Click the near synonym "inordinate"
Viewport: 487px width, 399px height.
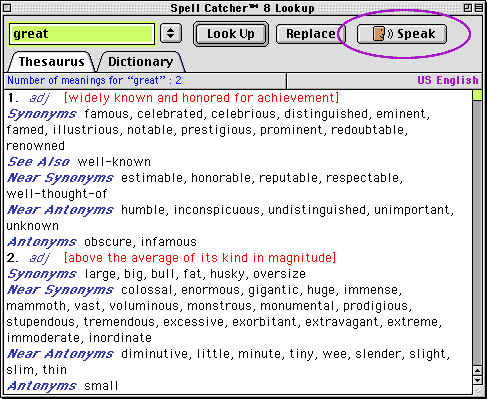click(x=120, y=338)
